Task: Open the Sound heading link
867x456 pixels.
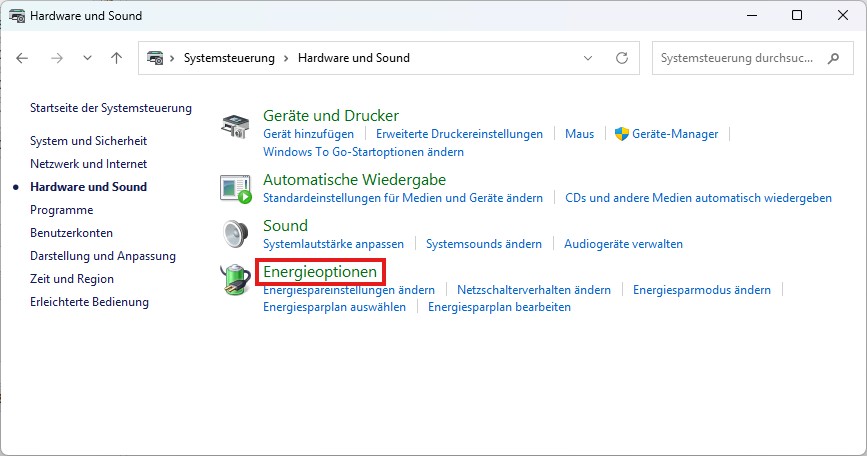Action: click(285, 226)
